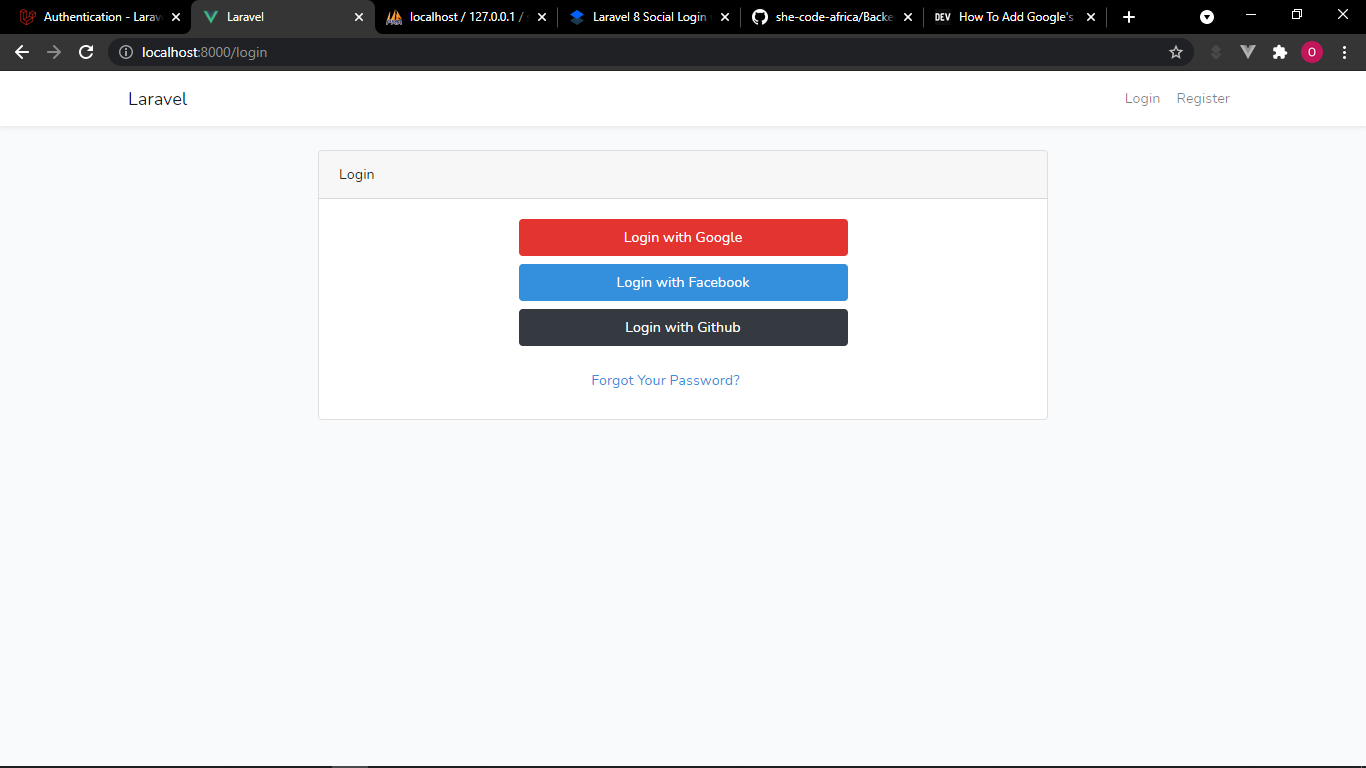Navigate back using the back arrow

click(x=22, y=52)
